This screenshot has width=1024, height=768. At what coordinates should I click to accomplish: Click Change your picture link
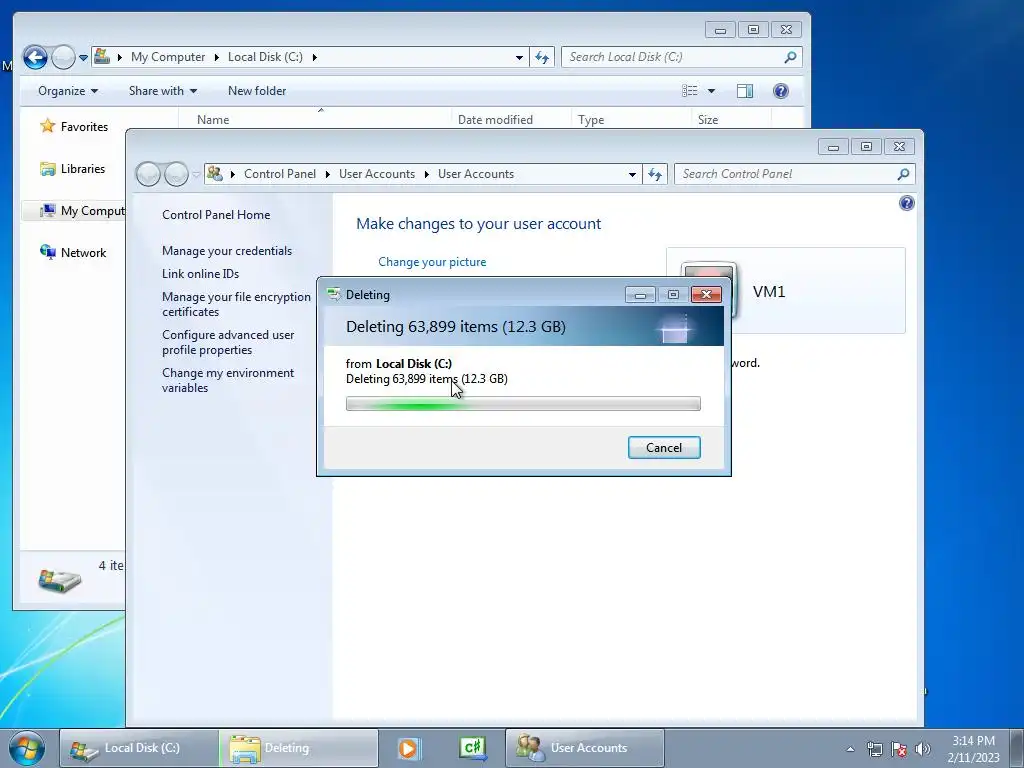pyautogui.click(x=432, y=262)
